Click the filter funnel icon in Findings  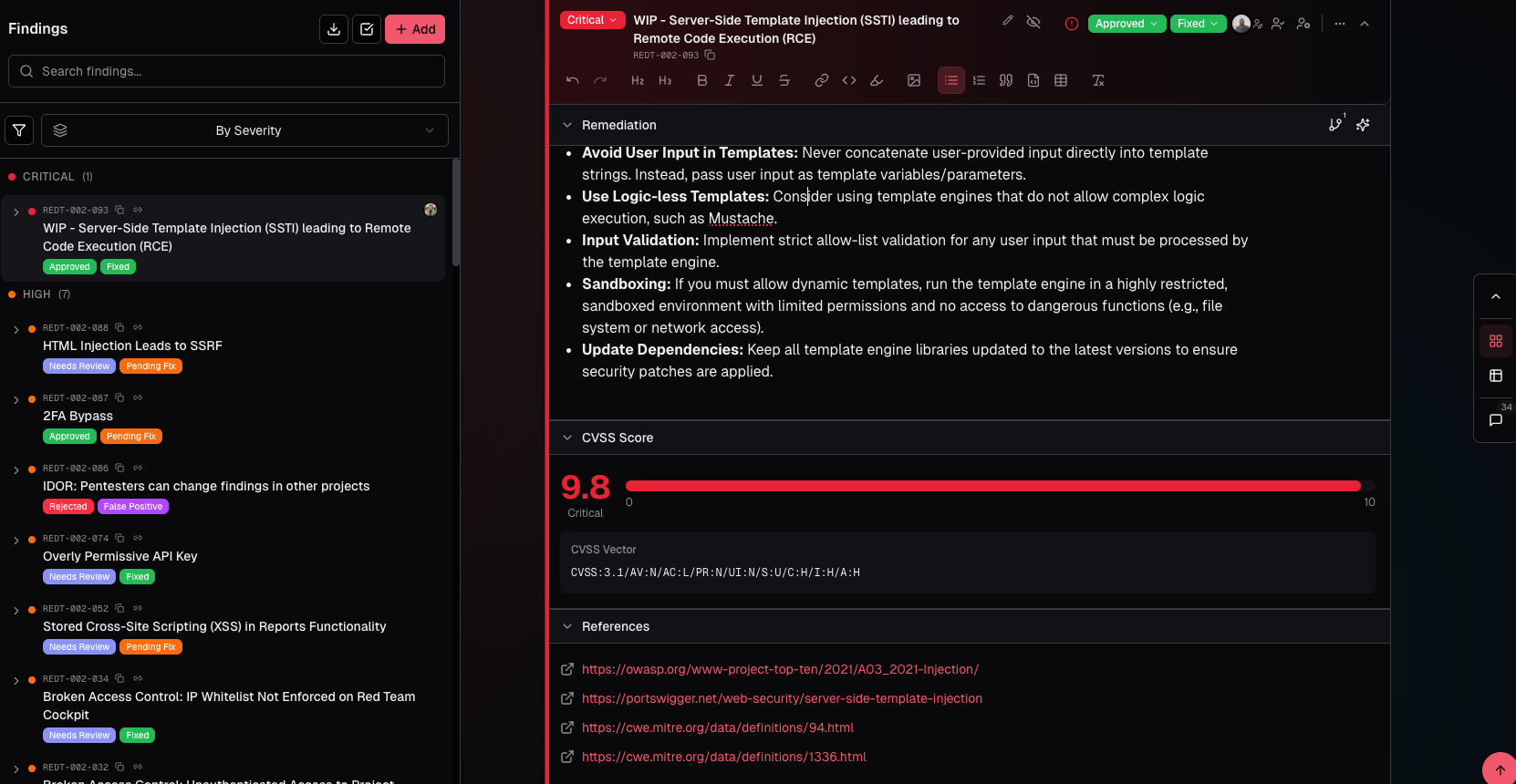(x=19, y=130)
